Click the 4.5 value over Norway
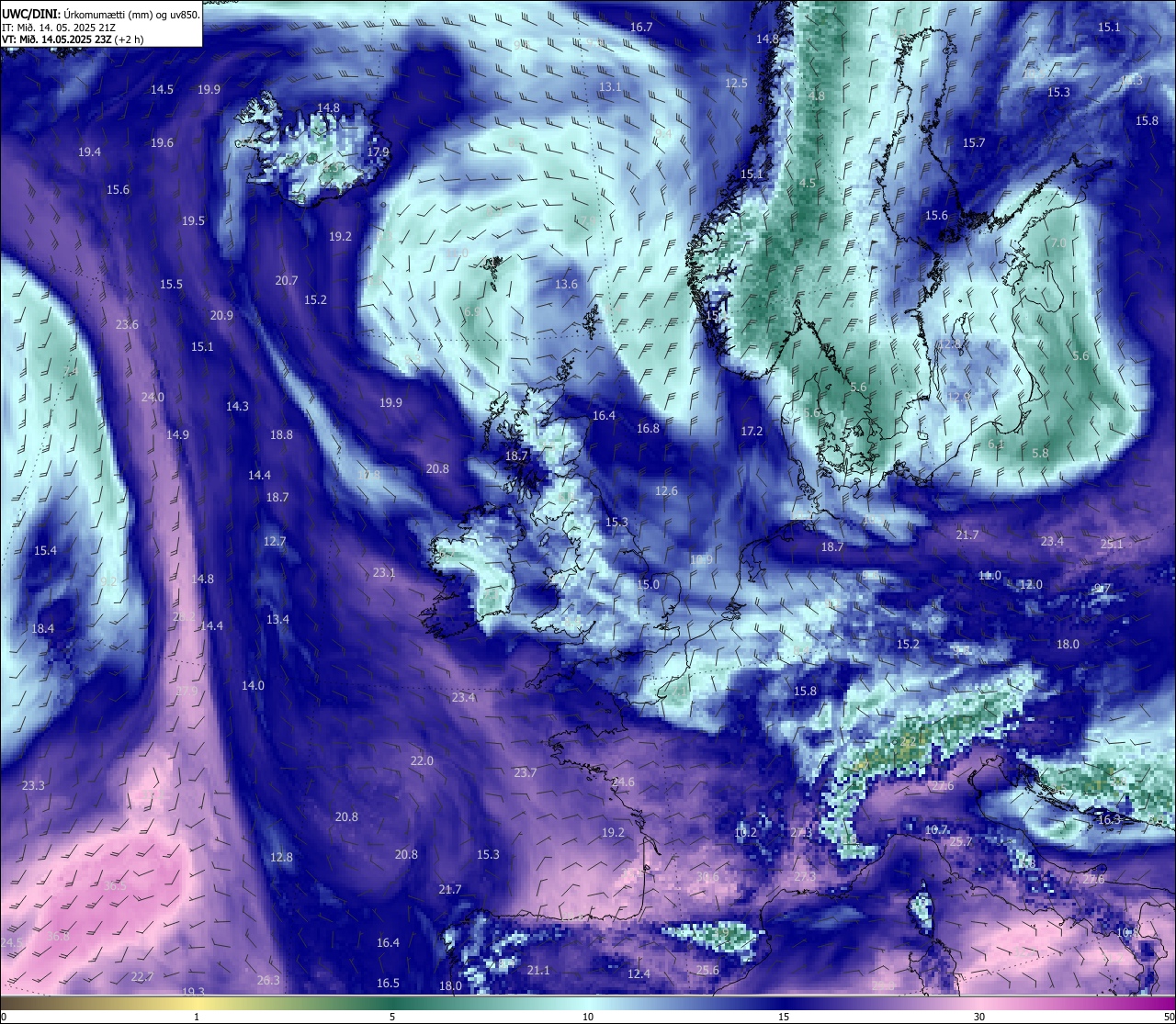This screenshot has width=1176, height=1024. 808,183
